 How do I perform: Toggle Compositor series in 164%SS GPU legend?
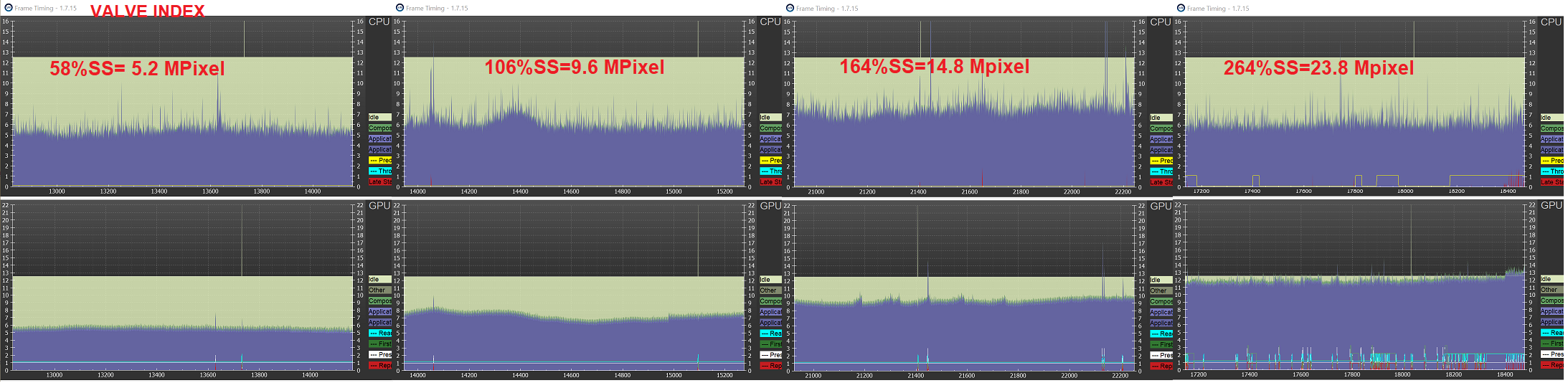click(1161, 301)
